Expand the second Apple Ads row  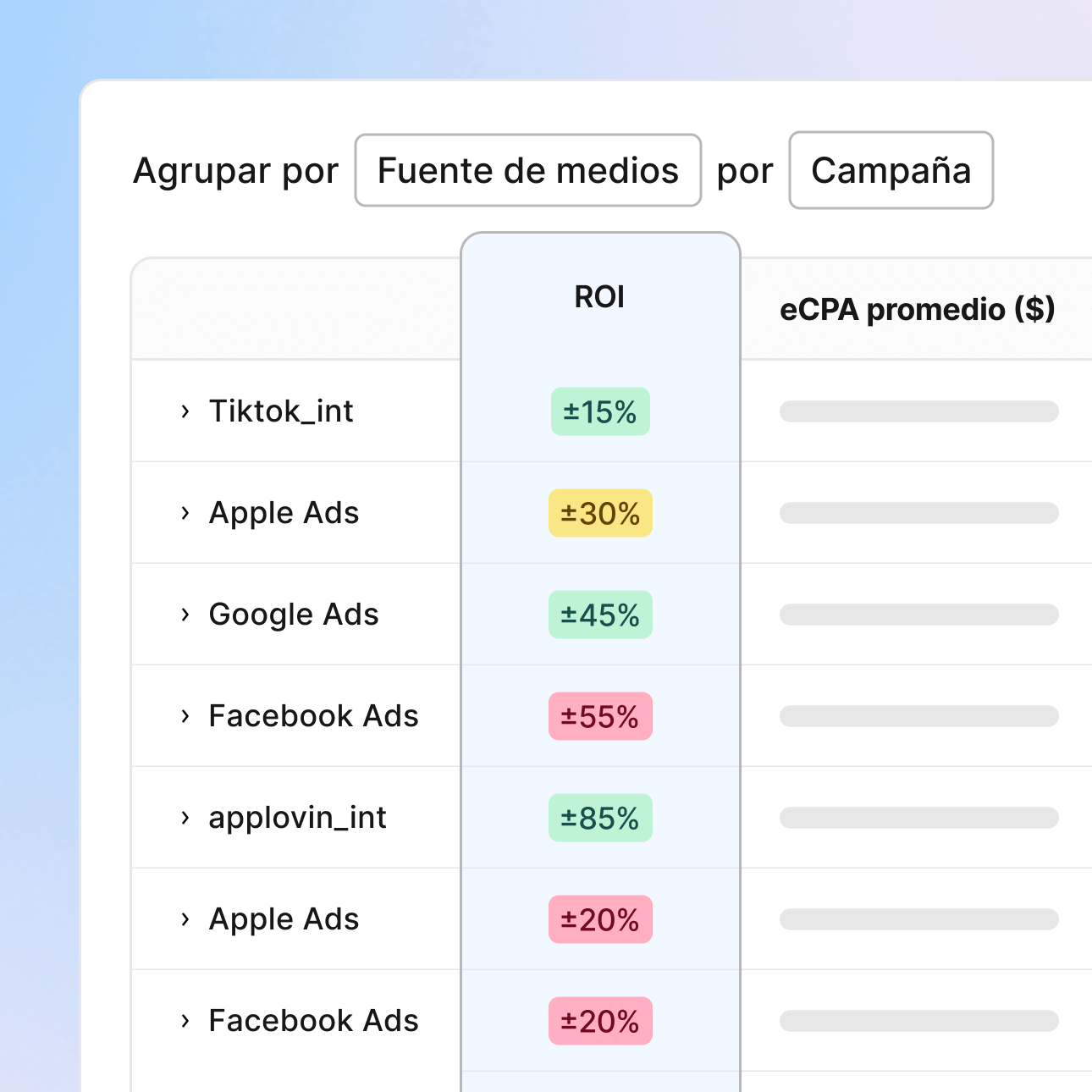tap(185, 919)
